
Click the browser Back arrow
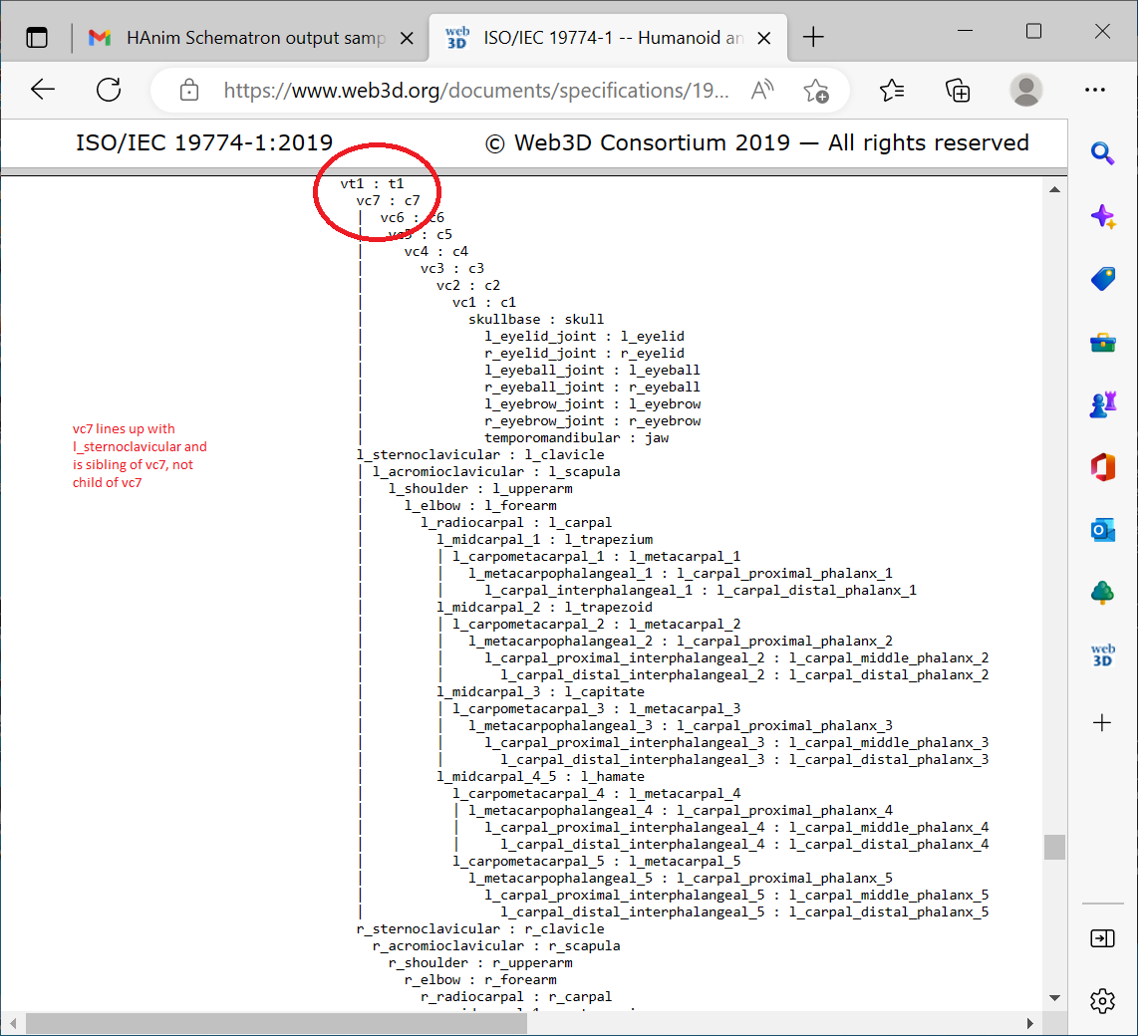point(43,90)
